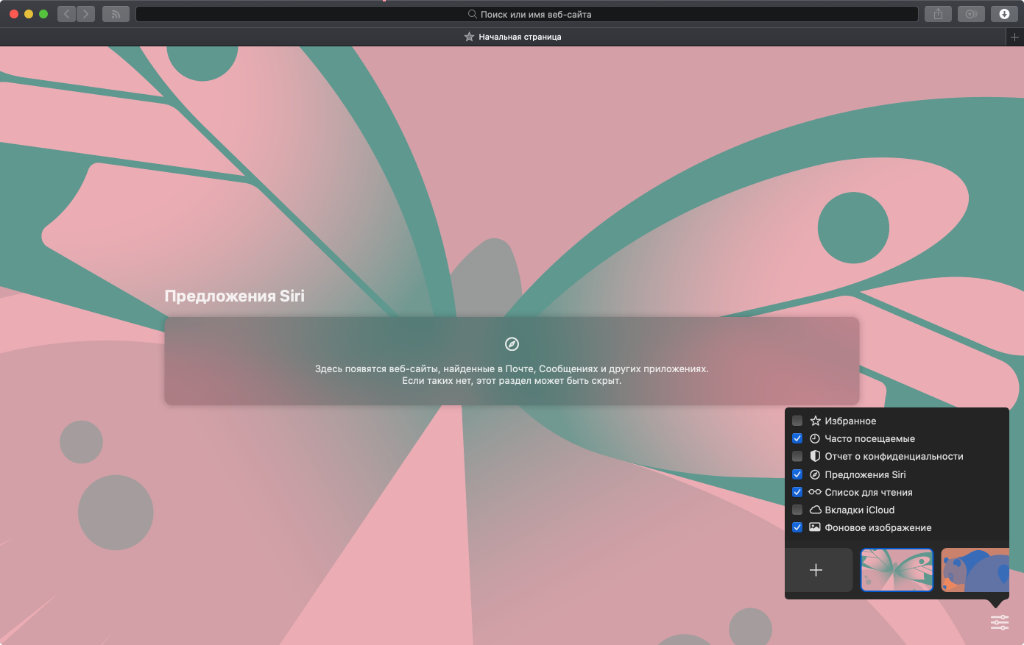1024x645 pixels.
Task: Uncheck the Часто посещаемые option
Action: [x=797, y=439]
